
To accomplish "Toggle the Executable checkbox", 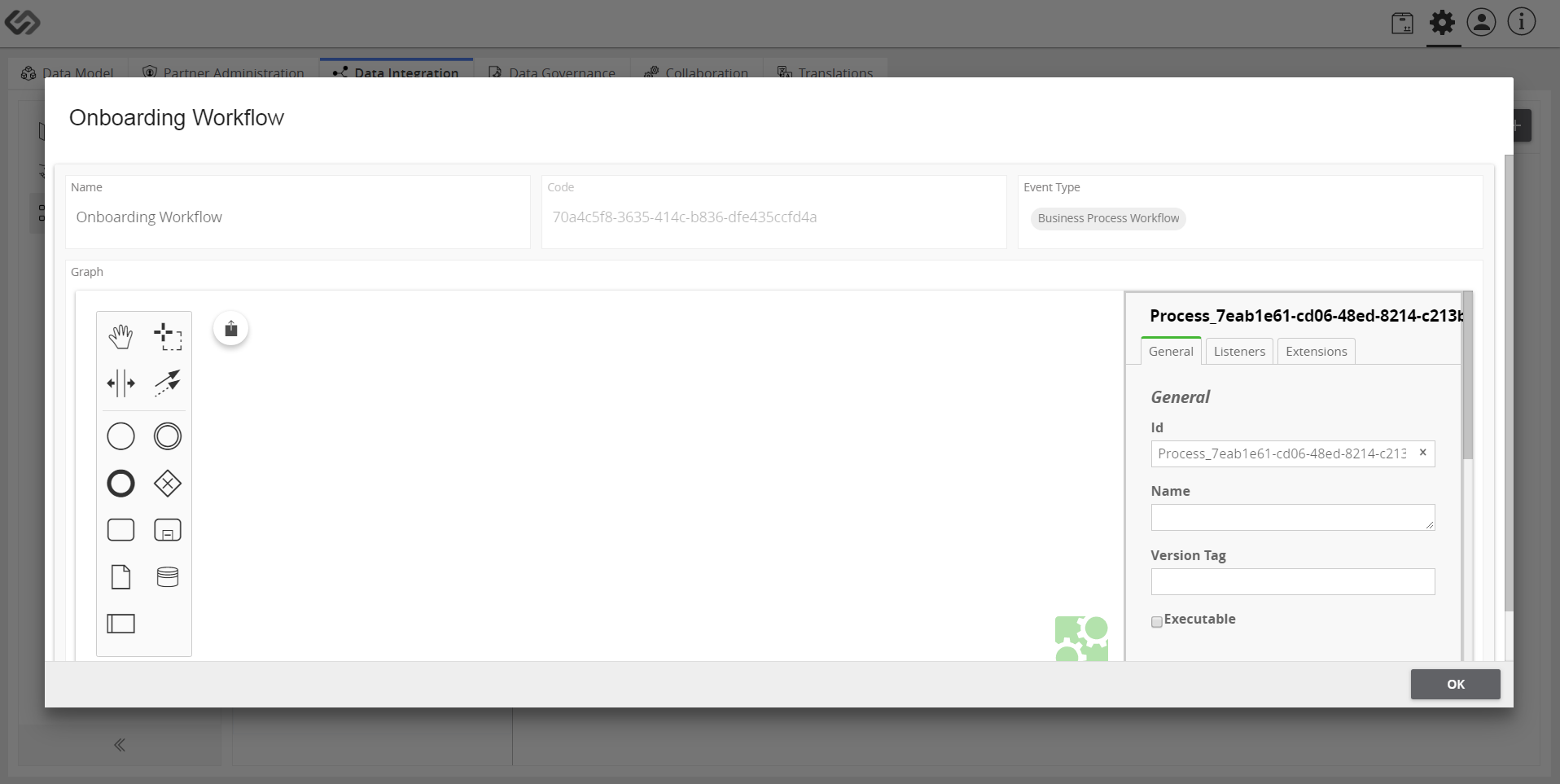I will [x=1156, y=622].
